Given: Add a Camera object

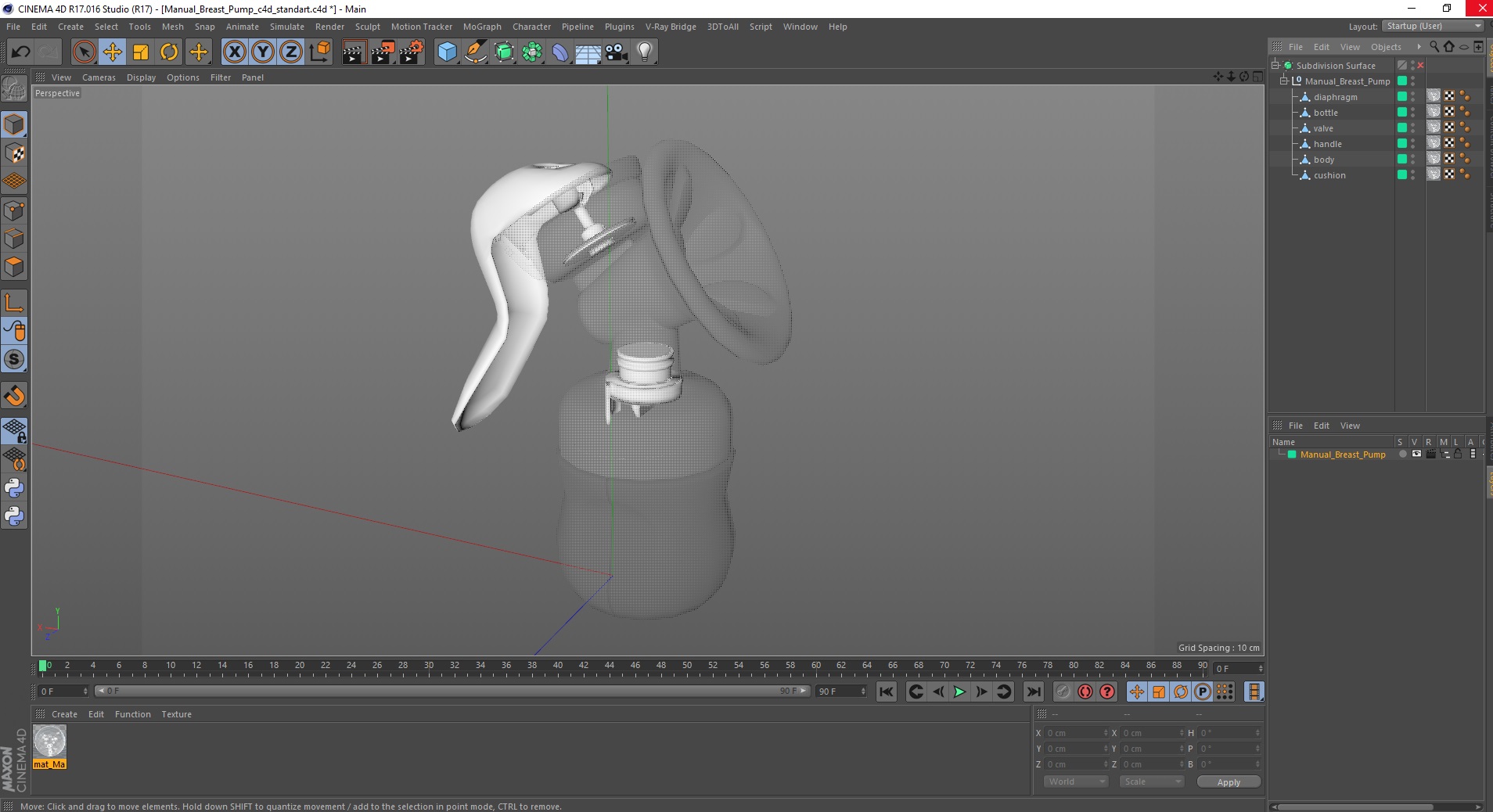Looking at the screenshot, I should pos(616,52).
